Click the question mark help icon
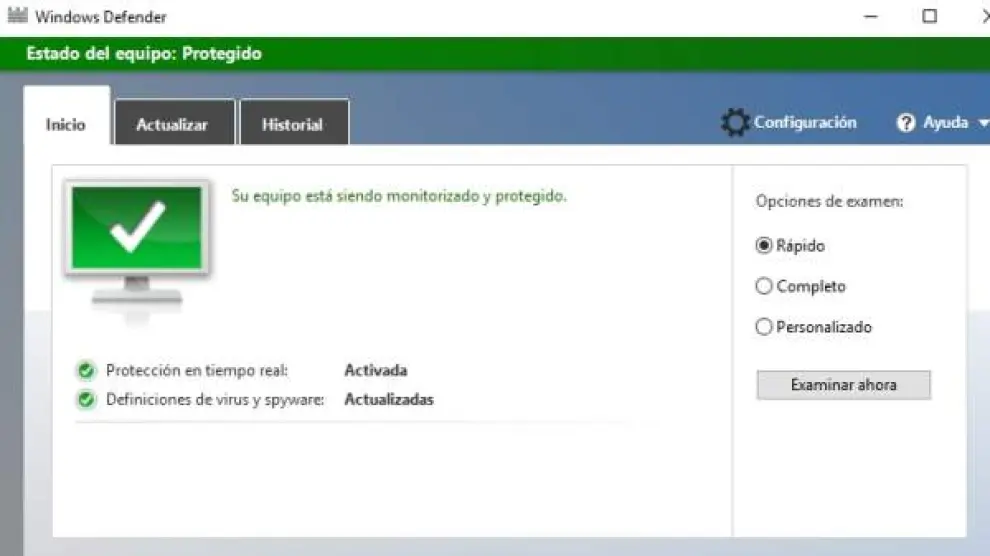Image resolution: width=990 pixels, height=556 pixels. tap(906, 123)
